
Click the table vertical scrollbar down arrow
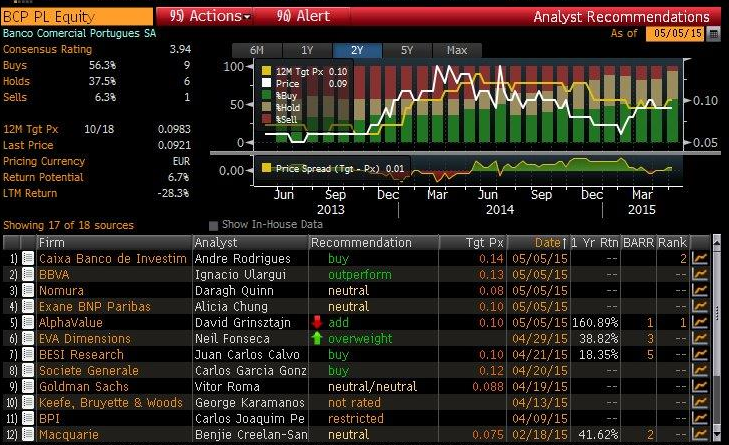click(x=716, y=436)
